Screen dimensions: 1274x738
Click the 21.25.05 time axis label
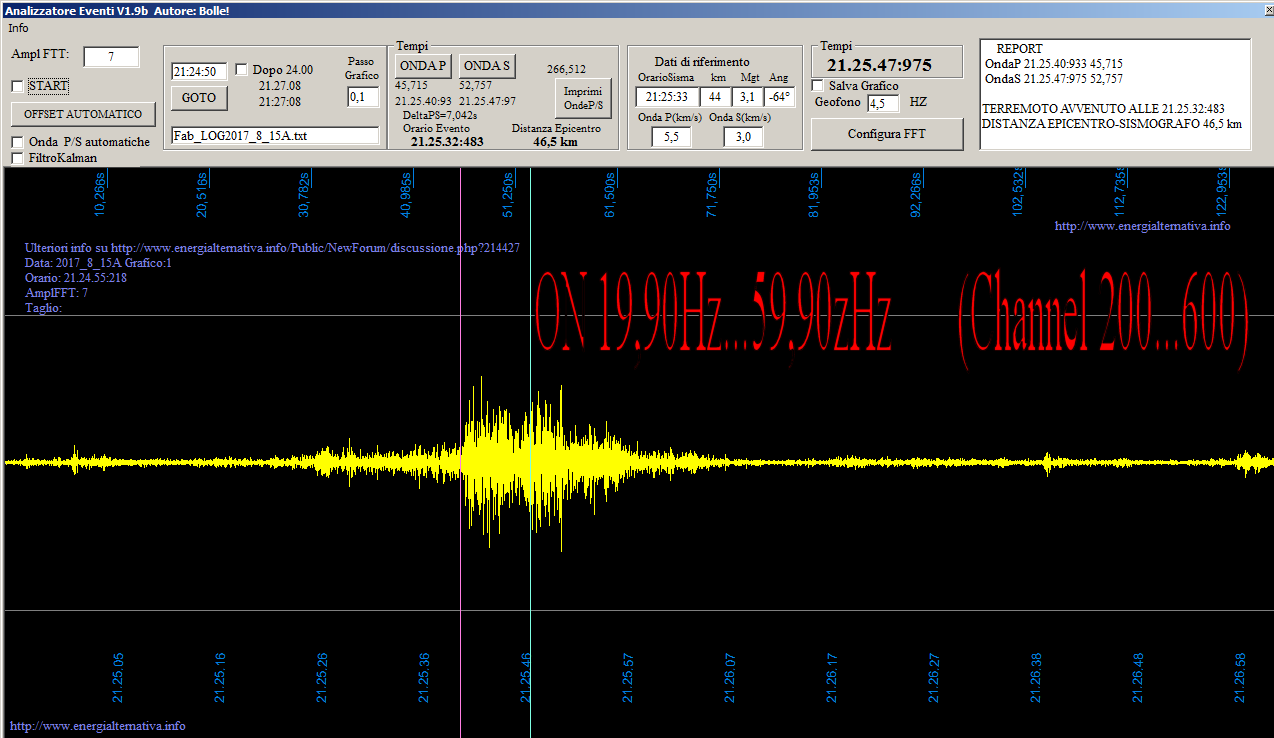point(119,677)
